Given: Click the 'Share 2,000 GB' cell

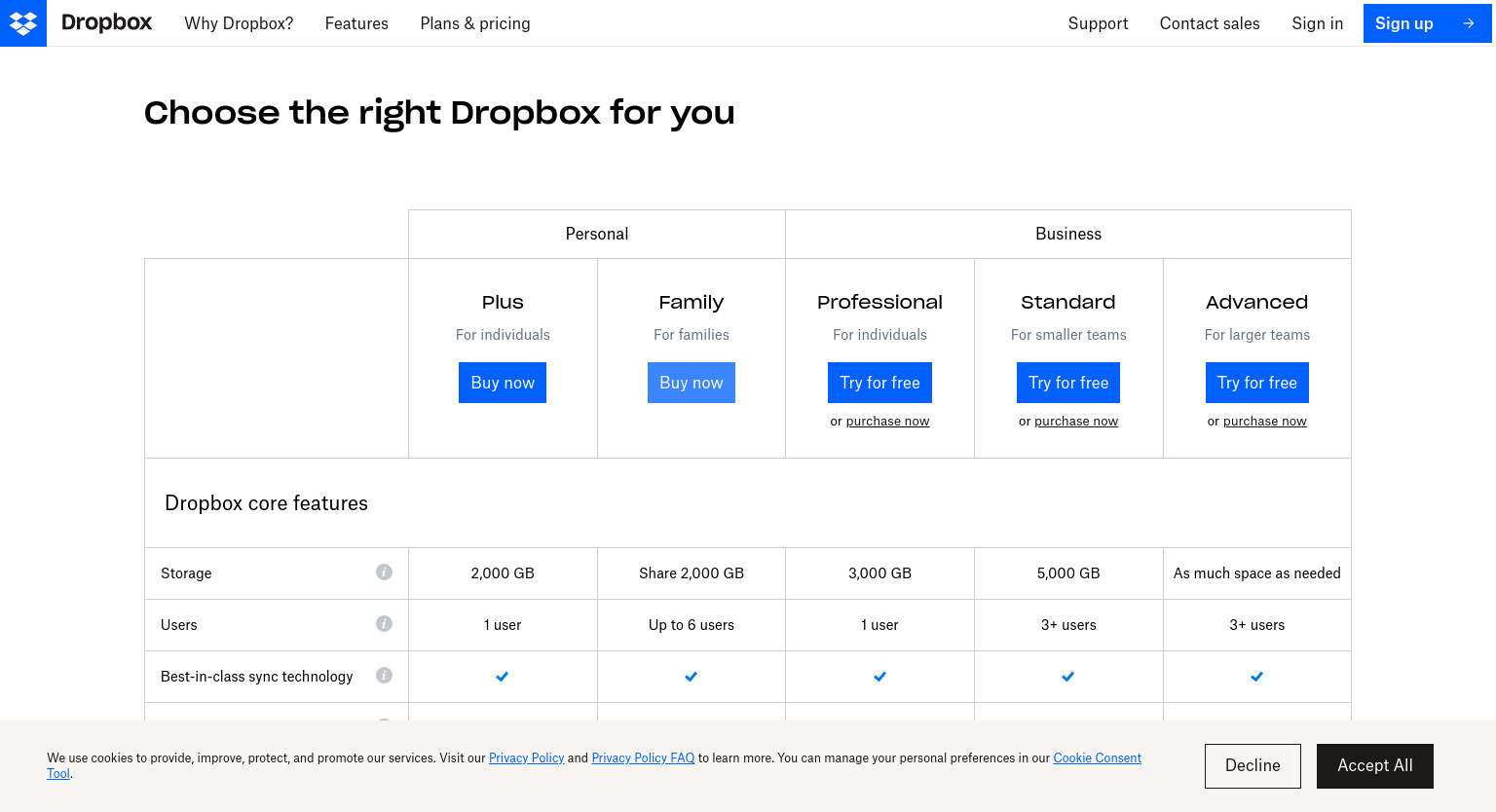Looking at the screenshot, I should [x=692, y=573].
